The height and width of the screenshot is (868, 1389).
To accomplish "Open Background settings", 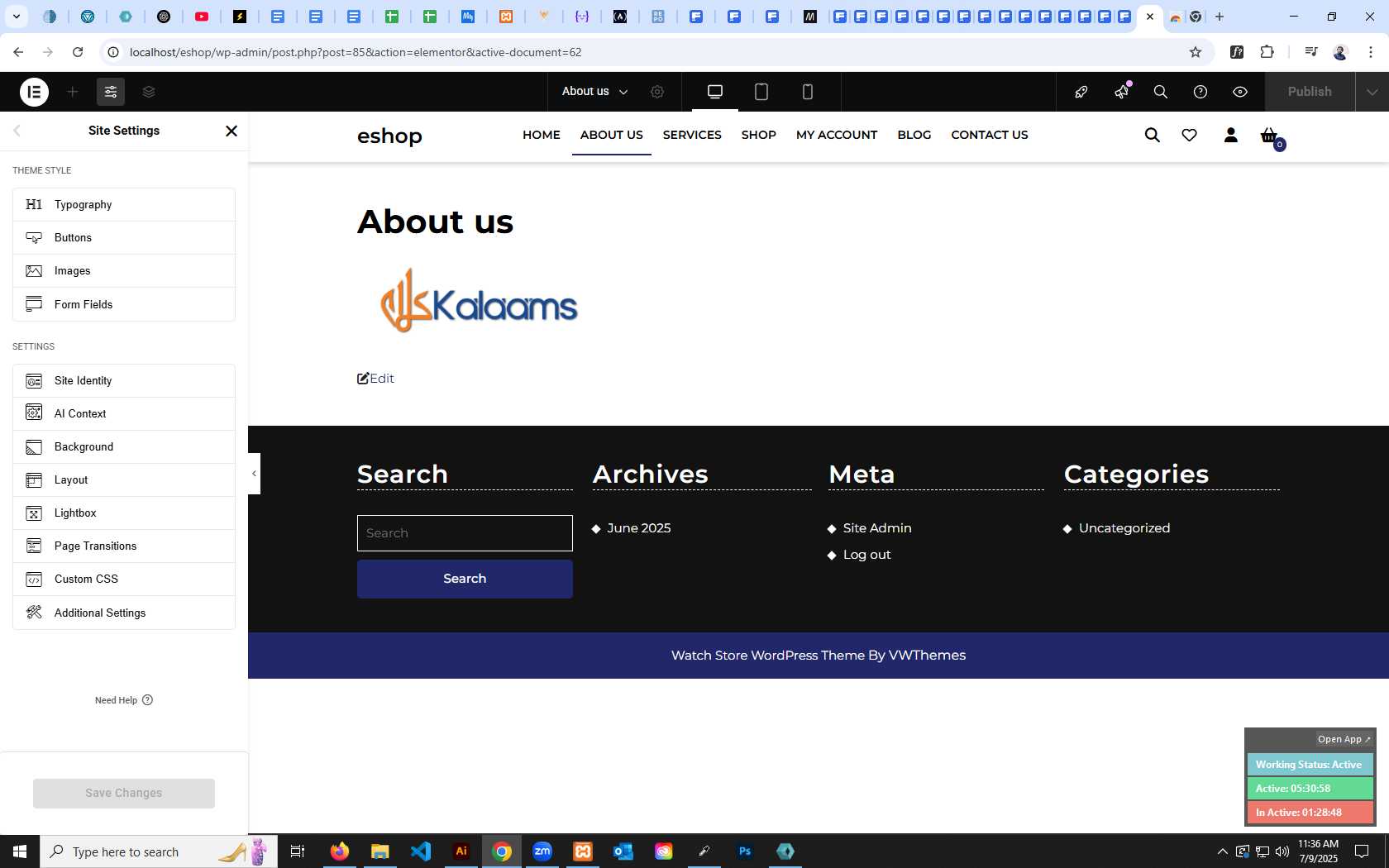I will pos(124,446).
